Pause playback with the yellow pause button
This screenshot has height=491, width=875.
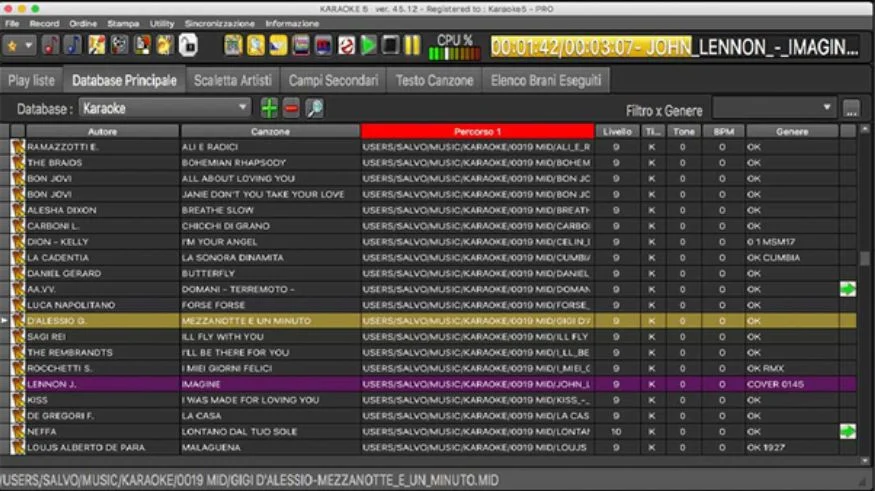412,45
